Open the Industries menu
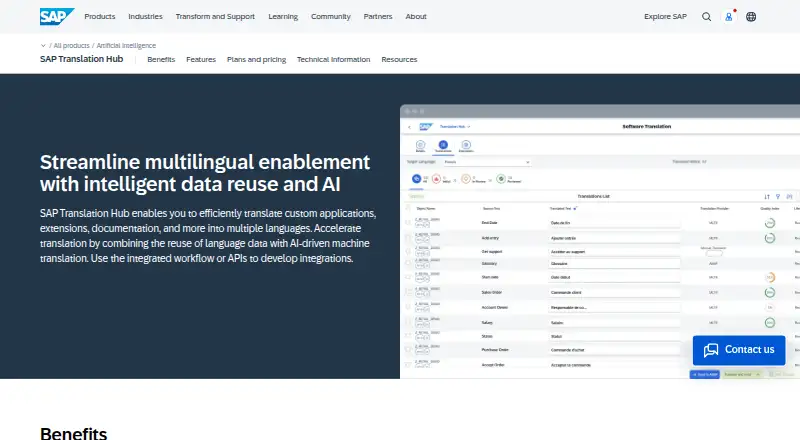Screen dimensions: 800x440 click(x=145, y=16)
